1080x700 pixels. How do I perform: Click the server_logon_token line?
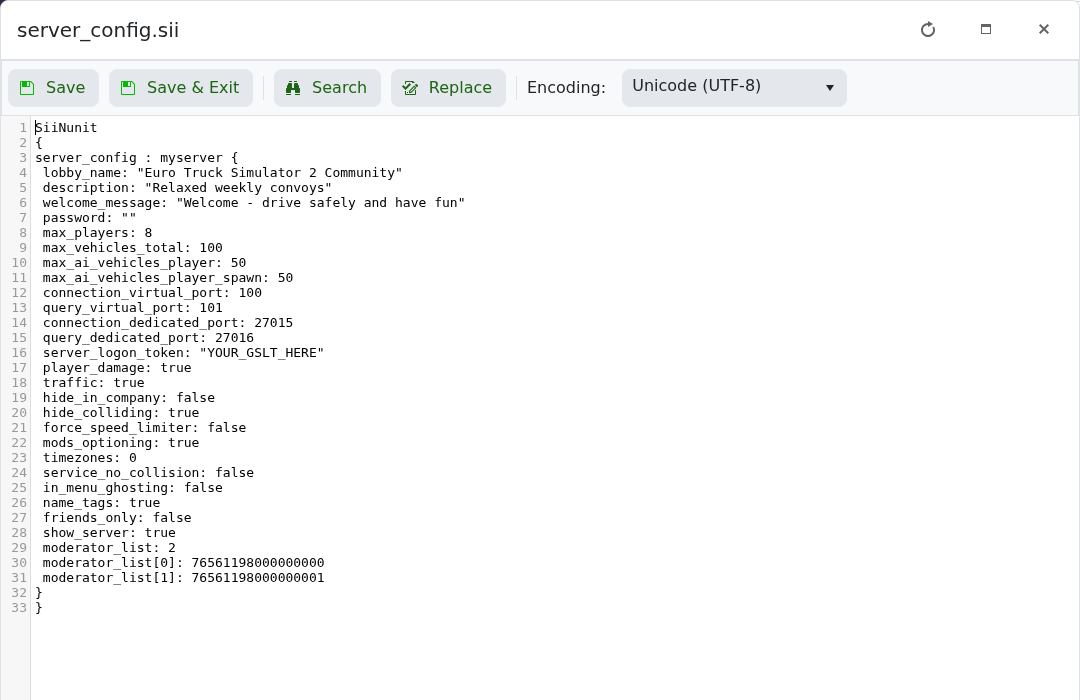(183, 353)
